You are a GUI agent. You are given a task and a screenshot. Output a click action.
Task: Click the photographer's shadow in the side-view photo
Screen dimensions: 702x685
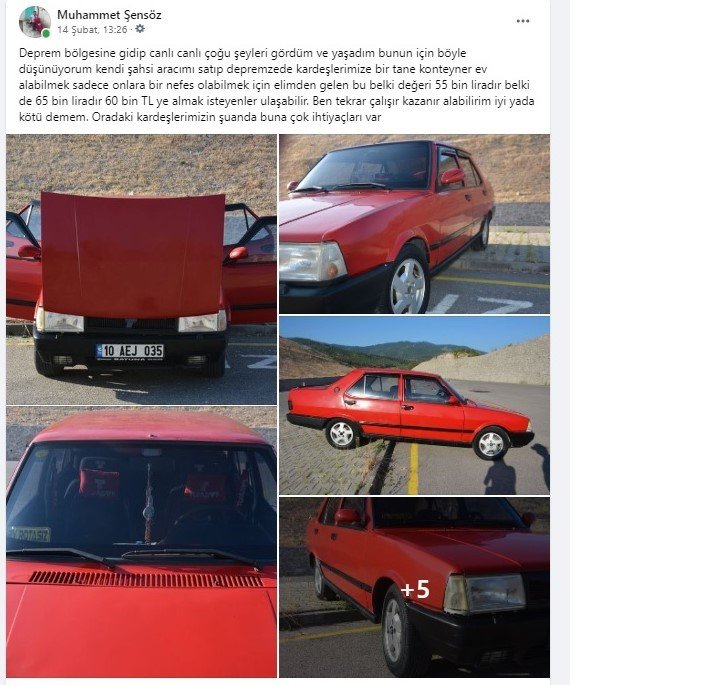[500, 475]
